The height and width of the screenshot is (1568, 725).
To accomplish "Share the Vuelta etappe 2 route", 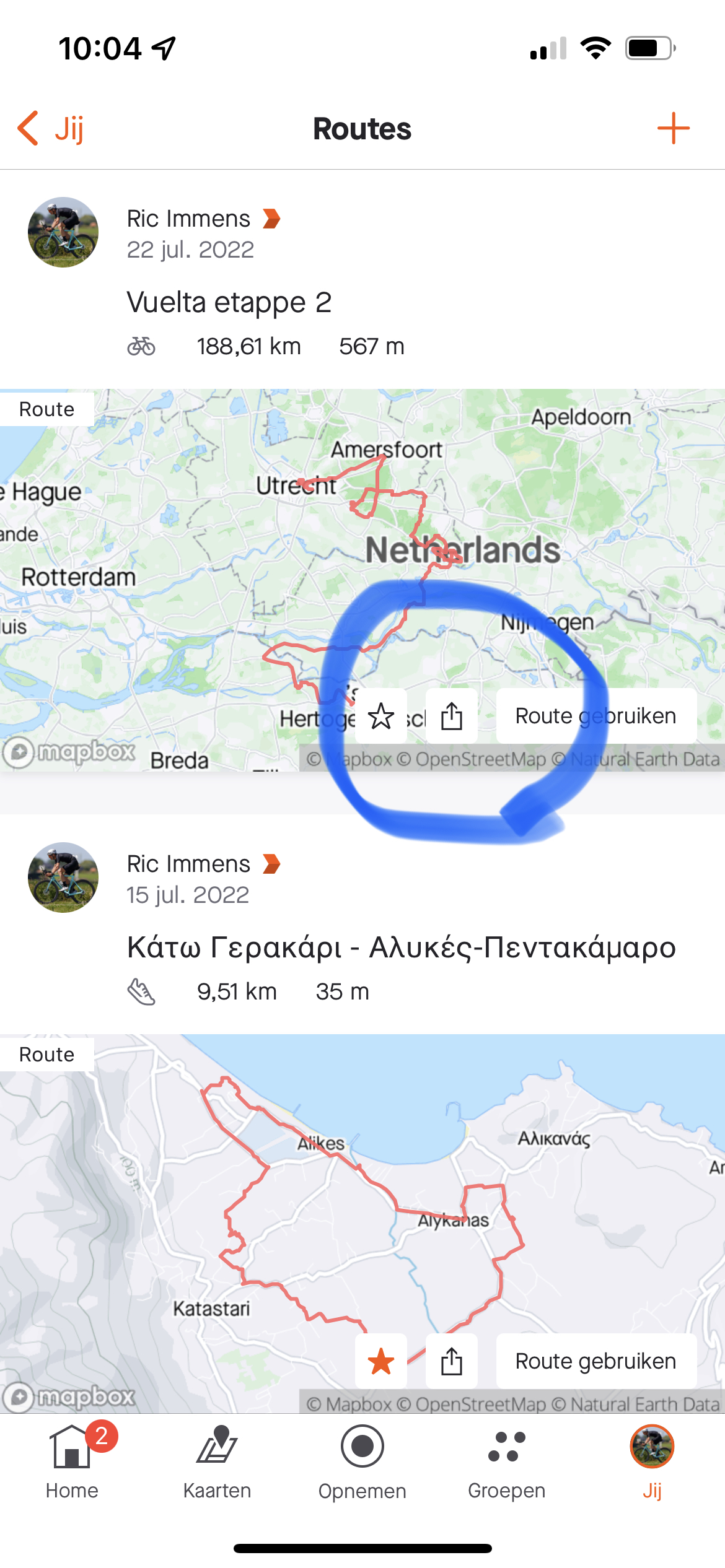I will (452, 716).
